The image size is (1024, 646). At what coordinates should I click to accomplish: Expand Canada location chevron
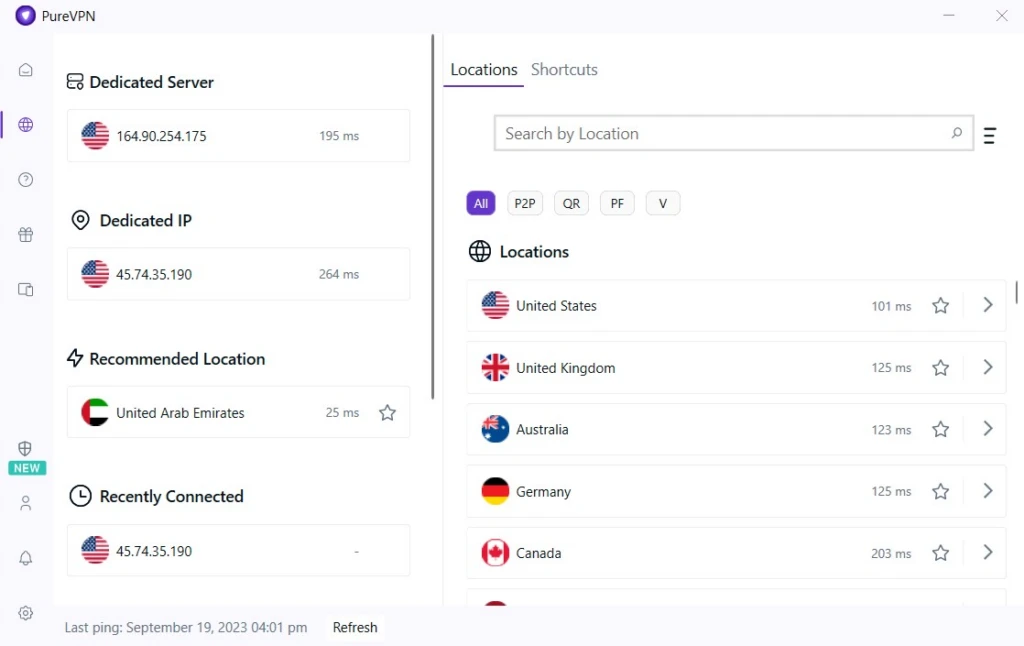click(987, 553)
